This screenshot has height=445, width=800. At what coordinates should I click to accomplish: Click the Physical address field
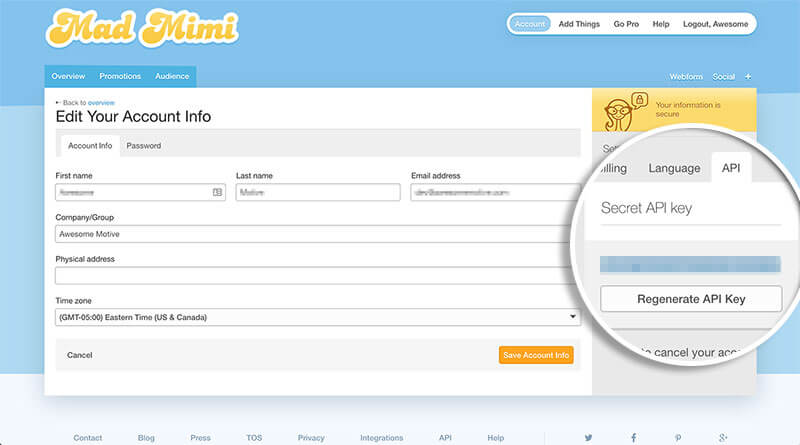pos(313,276)
